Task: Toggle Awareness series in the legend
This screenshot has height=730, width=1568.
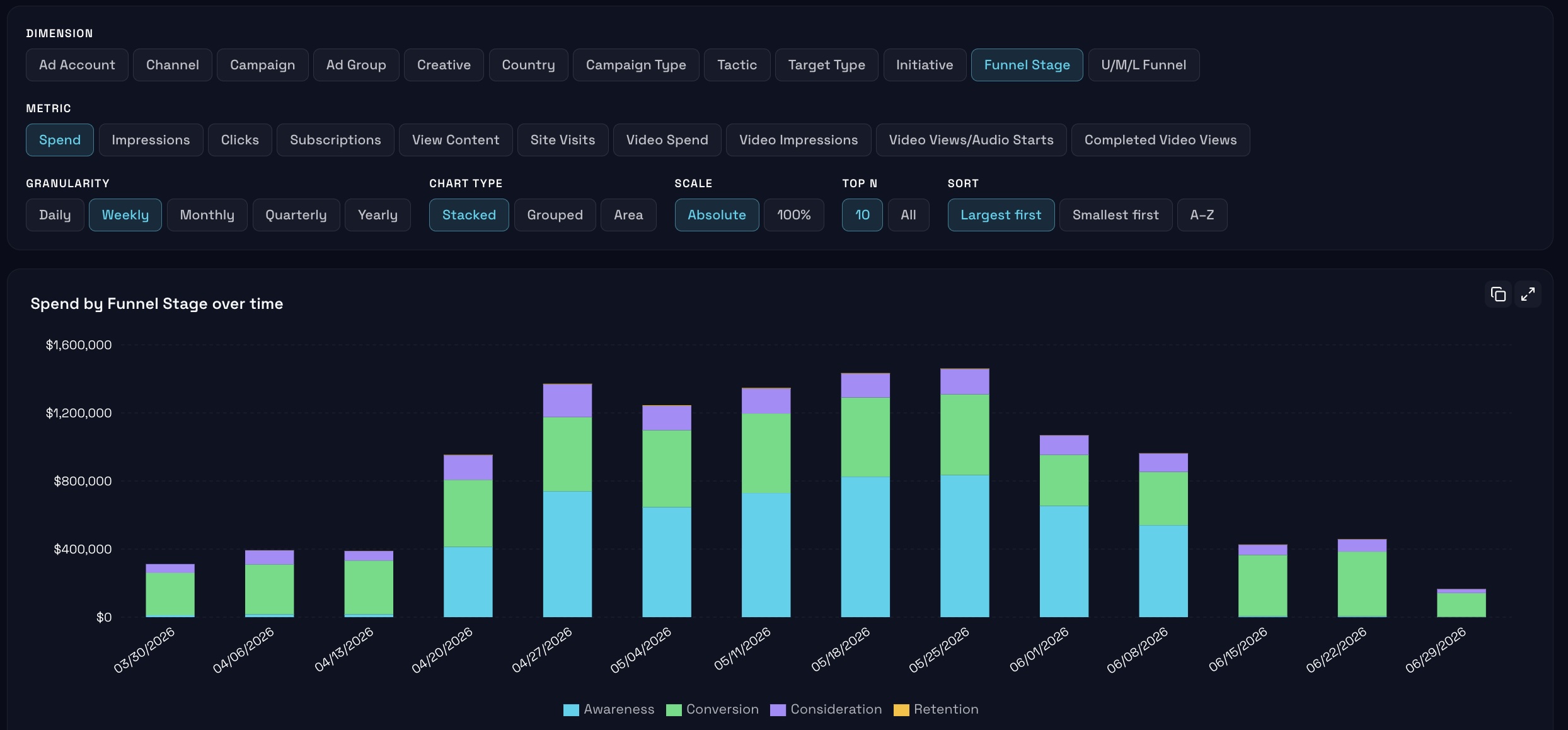Action: pyautogui.click(x=609, y=710)
